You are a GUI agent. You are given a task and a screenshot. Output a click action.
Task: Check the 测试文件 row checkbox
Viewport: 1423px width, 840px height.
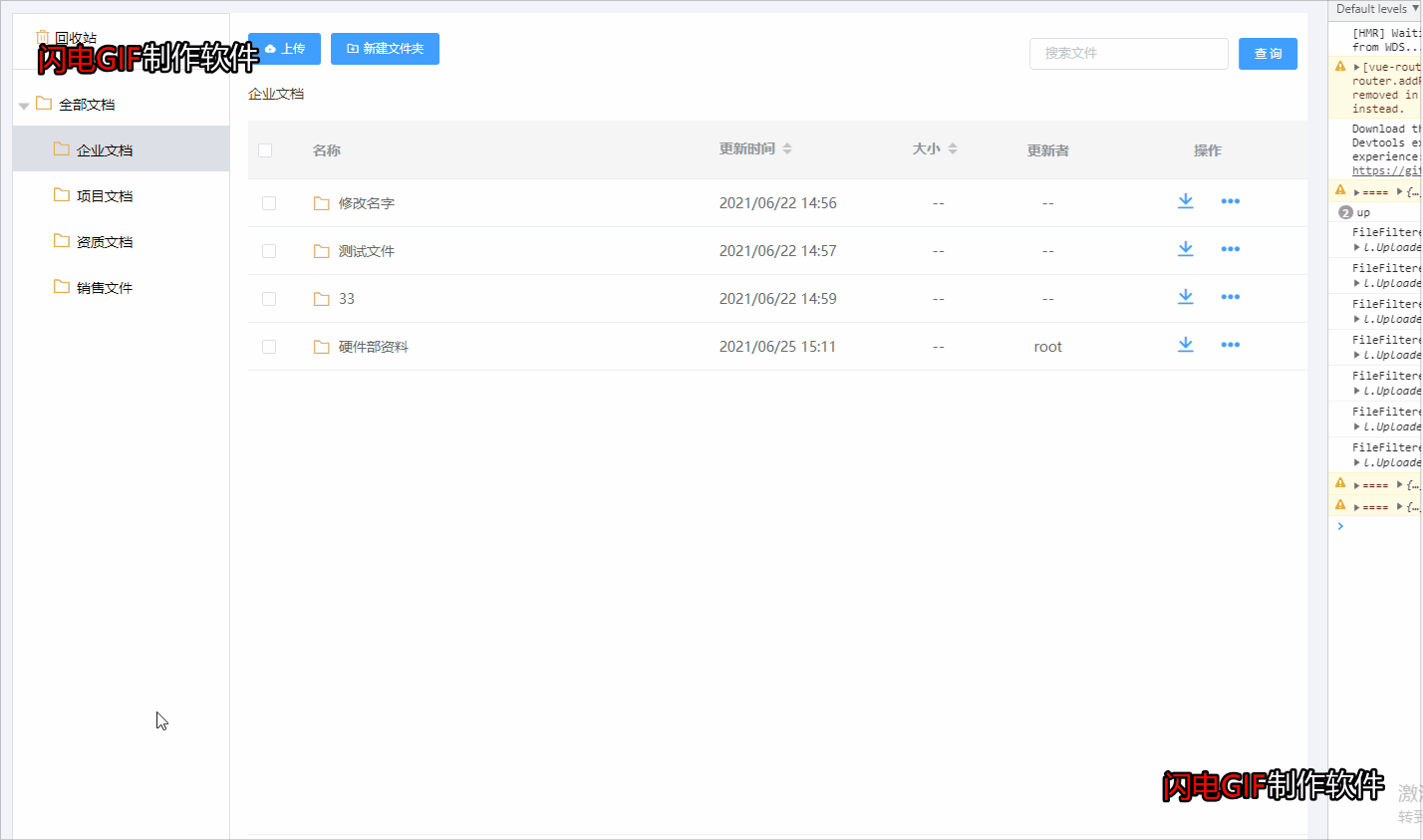269,251
